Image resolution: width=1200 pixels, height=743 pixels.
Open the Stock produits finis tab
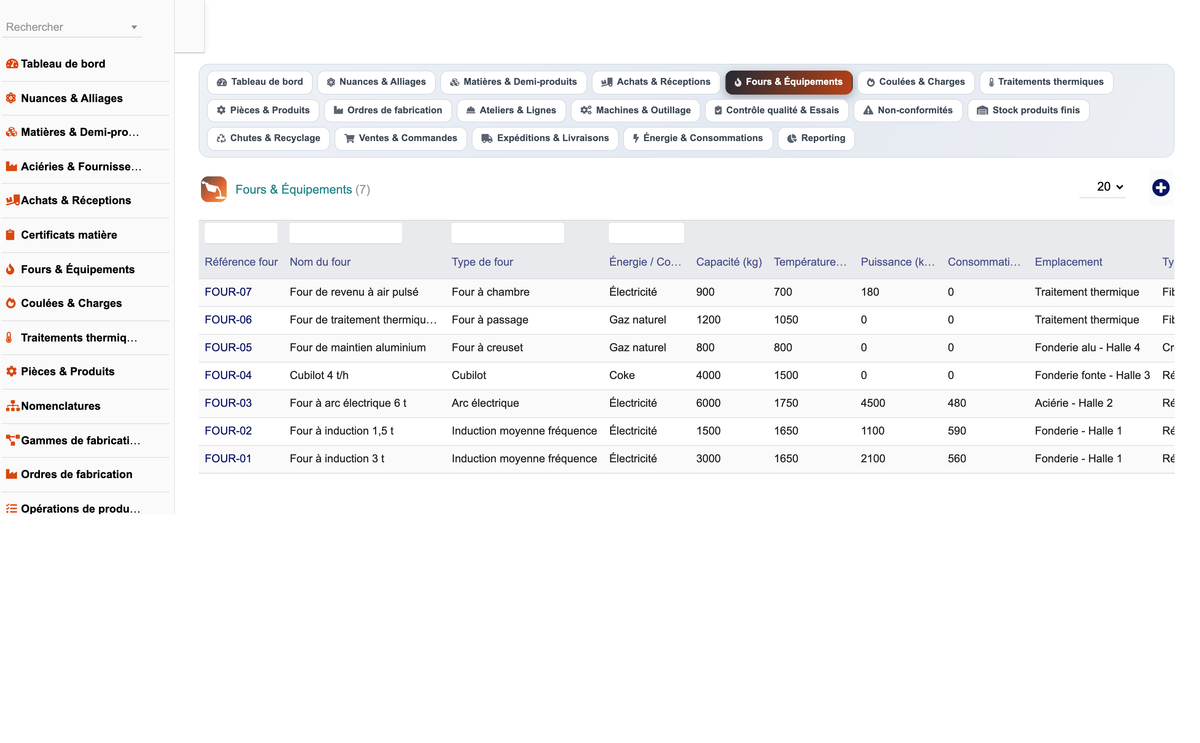[x=1028, y=110]
